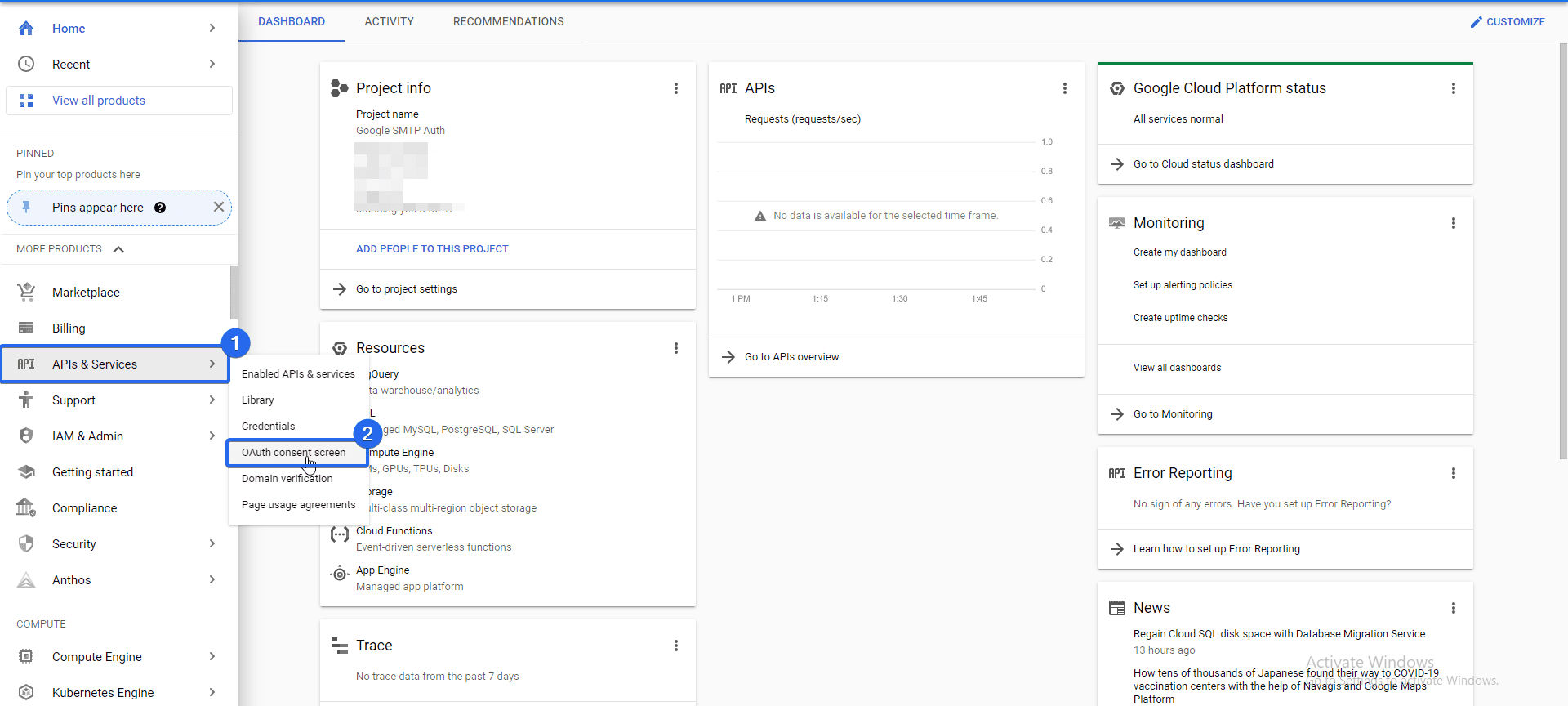Expand the IAM & Admin submenu chevron
This screenshot has height=706, width=1568.
coord(212,436)
